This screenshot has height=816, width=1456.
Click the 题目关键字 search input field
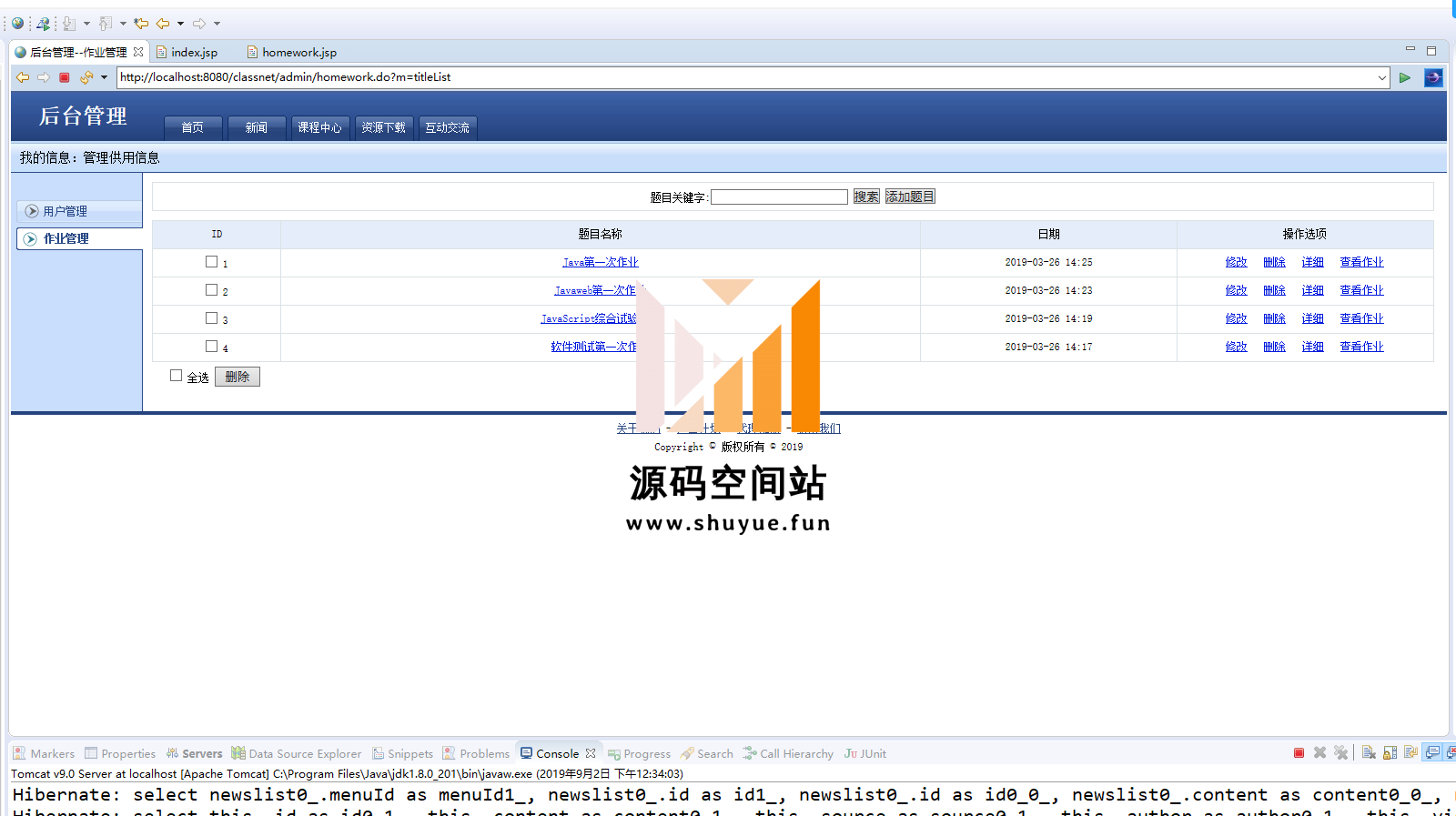(779, 196)
